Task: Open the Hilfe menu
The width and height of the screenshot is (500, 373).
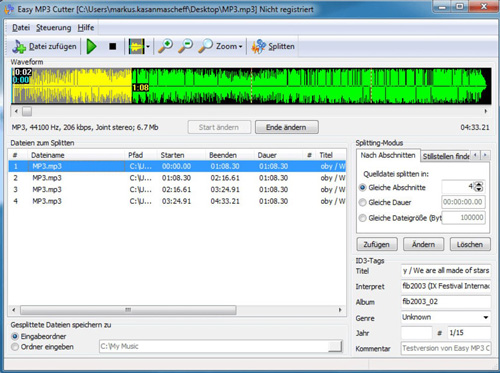Action: coord(86,28)
